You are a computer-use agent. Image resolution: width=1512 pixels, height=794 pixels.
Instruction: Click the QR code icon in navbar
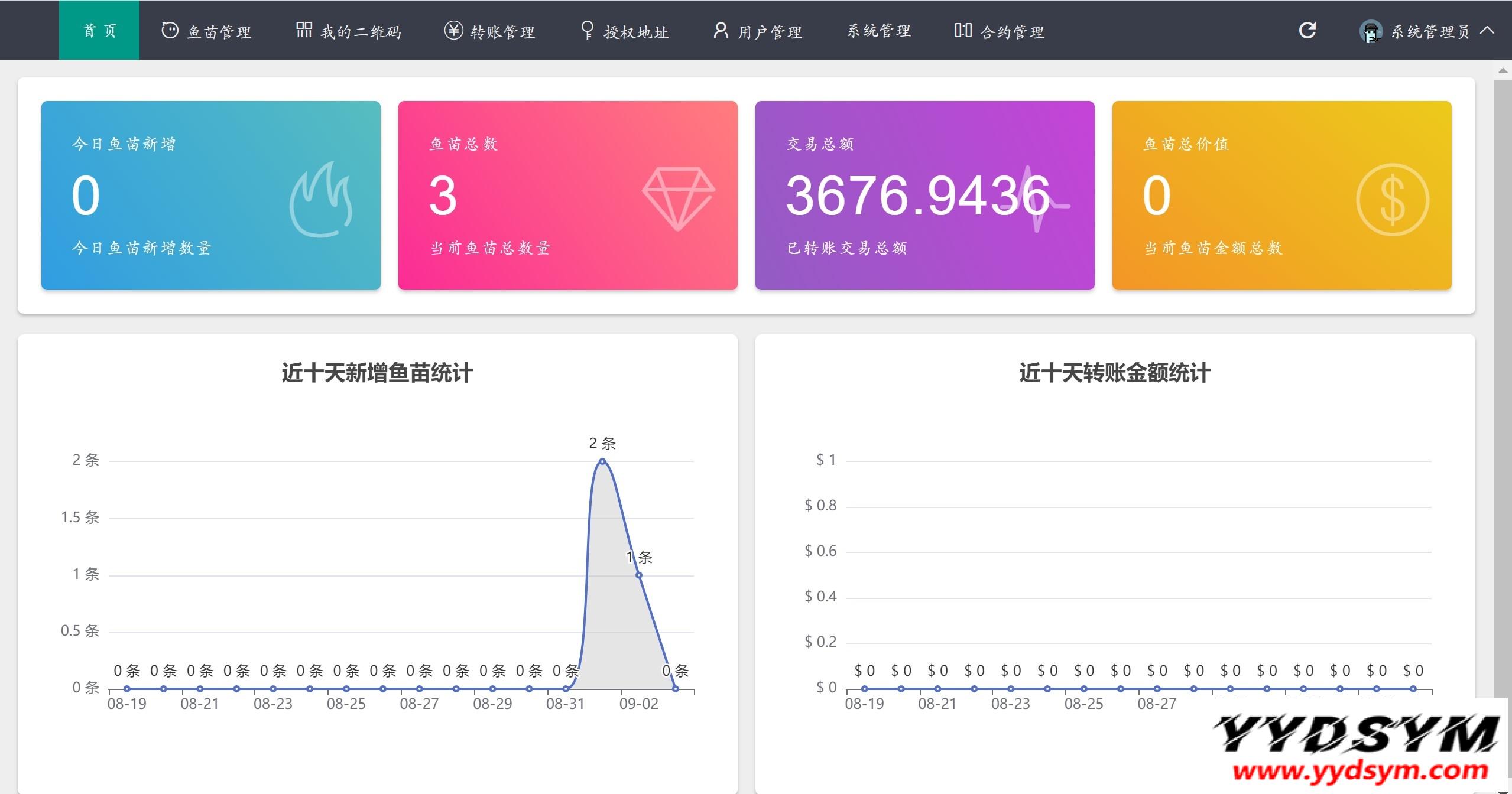click(x=304, y=30)
